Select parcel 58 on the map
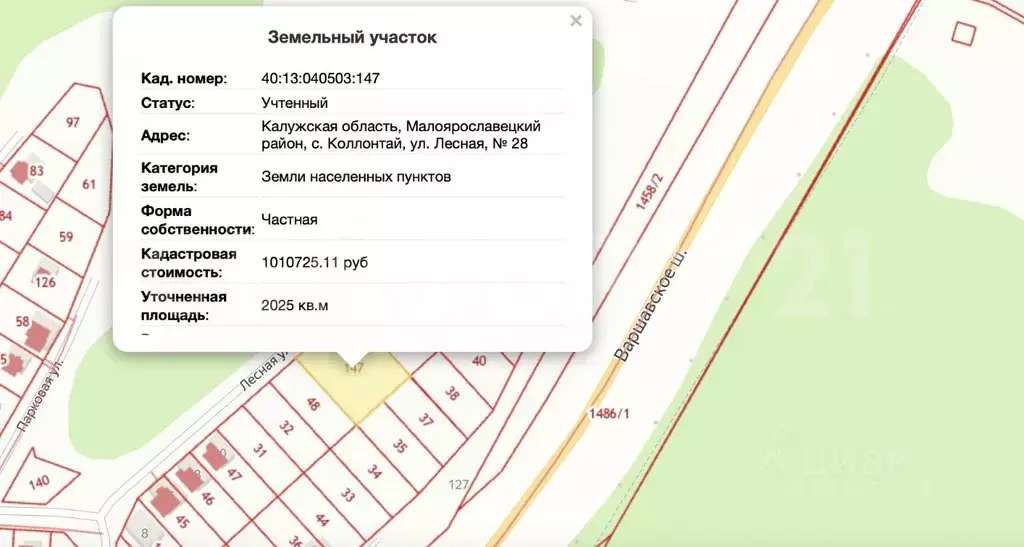 [22, 321]
